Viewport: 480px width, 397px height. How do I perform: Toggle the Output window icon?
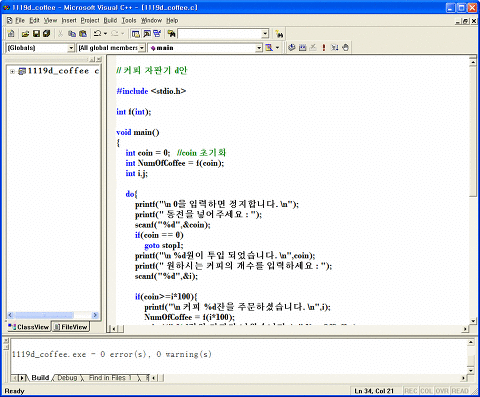coord(147,34)
